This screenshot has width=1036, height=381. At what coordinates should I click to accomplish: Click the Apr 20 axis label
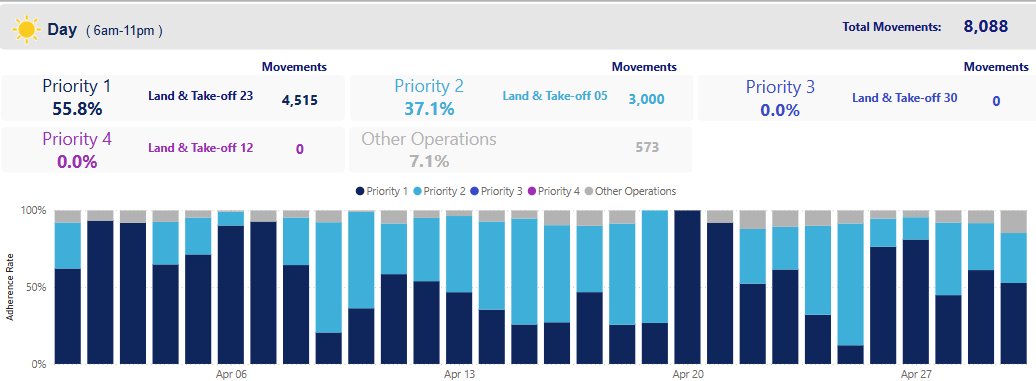[687, 374]
